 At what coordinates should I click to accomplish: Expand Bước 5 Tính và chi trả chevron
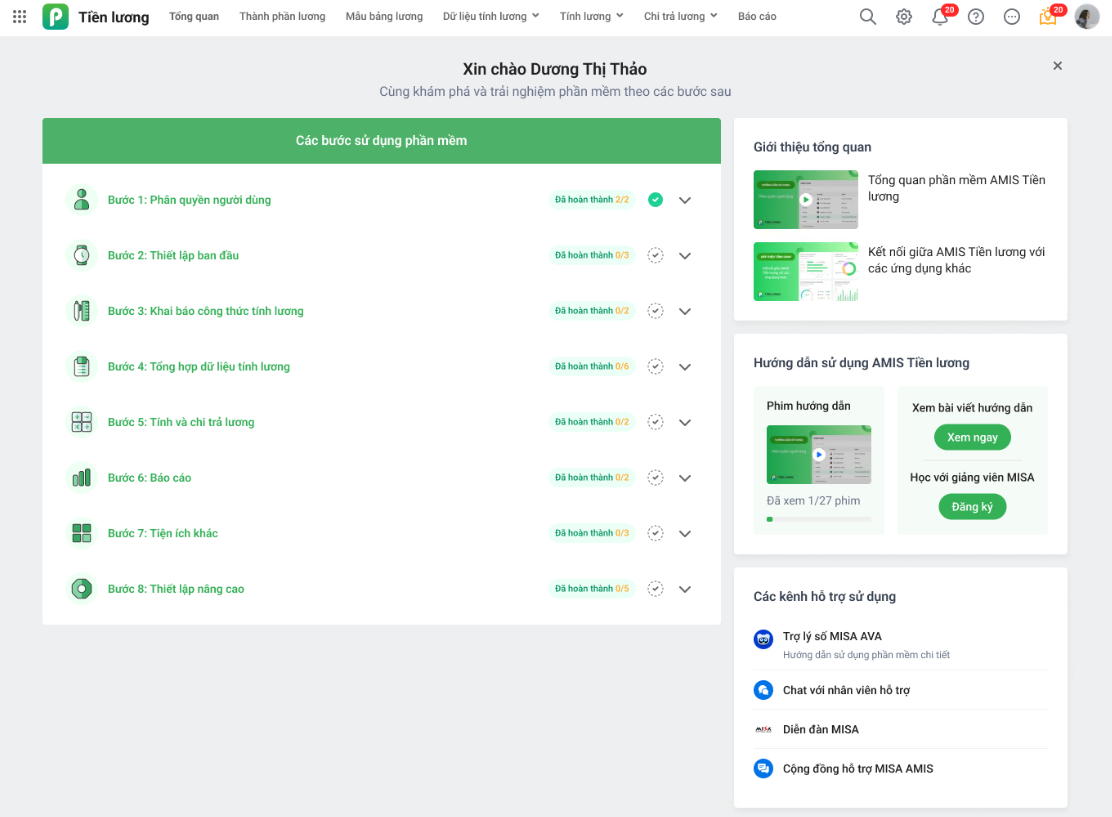tap(684, 423)
